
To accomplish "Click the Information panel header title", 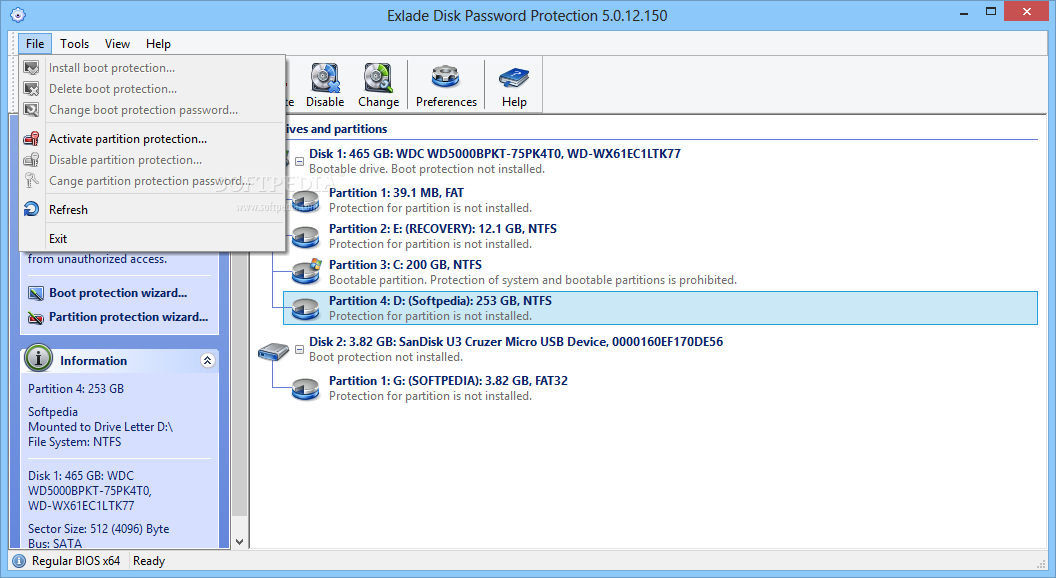I will click(x=94, y=360).
